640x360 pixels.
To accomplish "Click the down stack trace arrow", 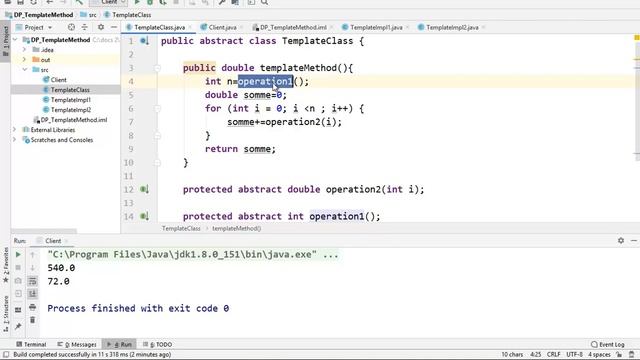I will tap(33, 267).
